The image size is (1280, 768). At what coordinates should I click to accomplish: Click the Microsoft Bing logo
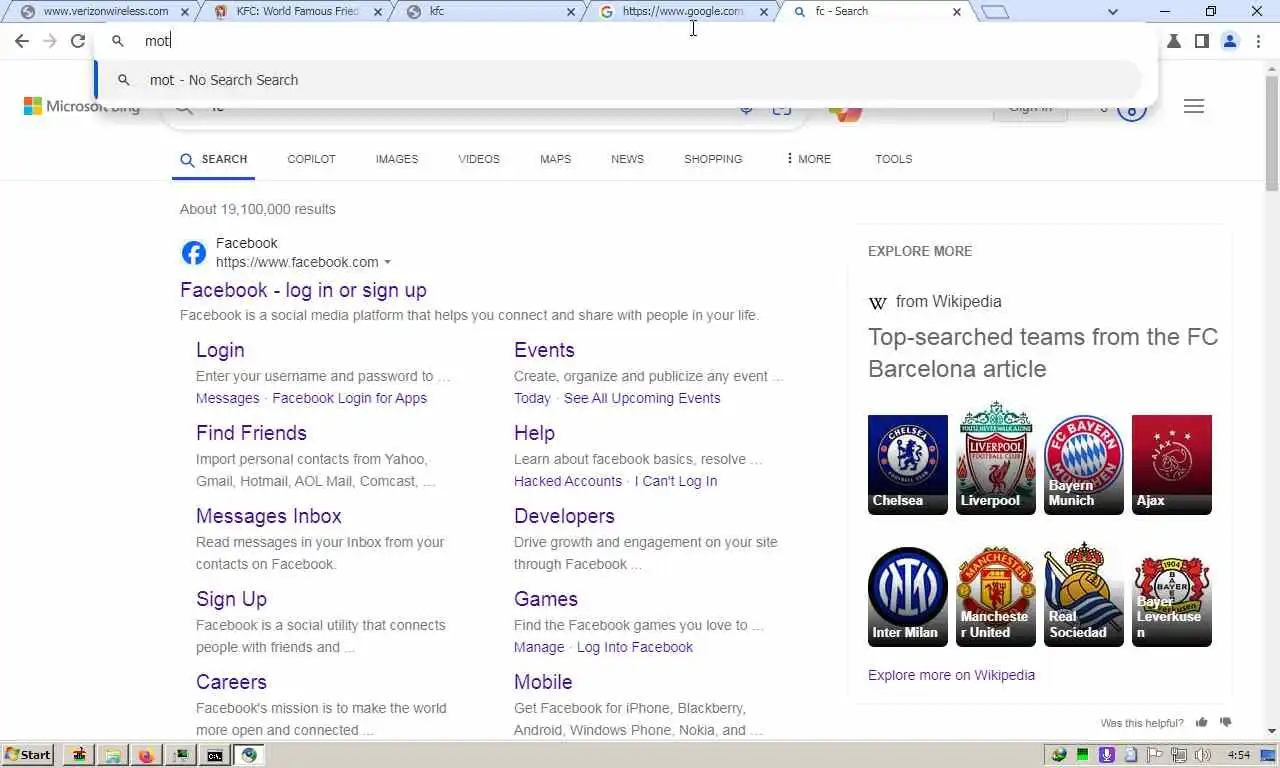(82, 106)
